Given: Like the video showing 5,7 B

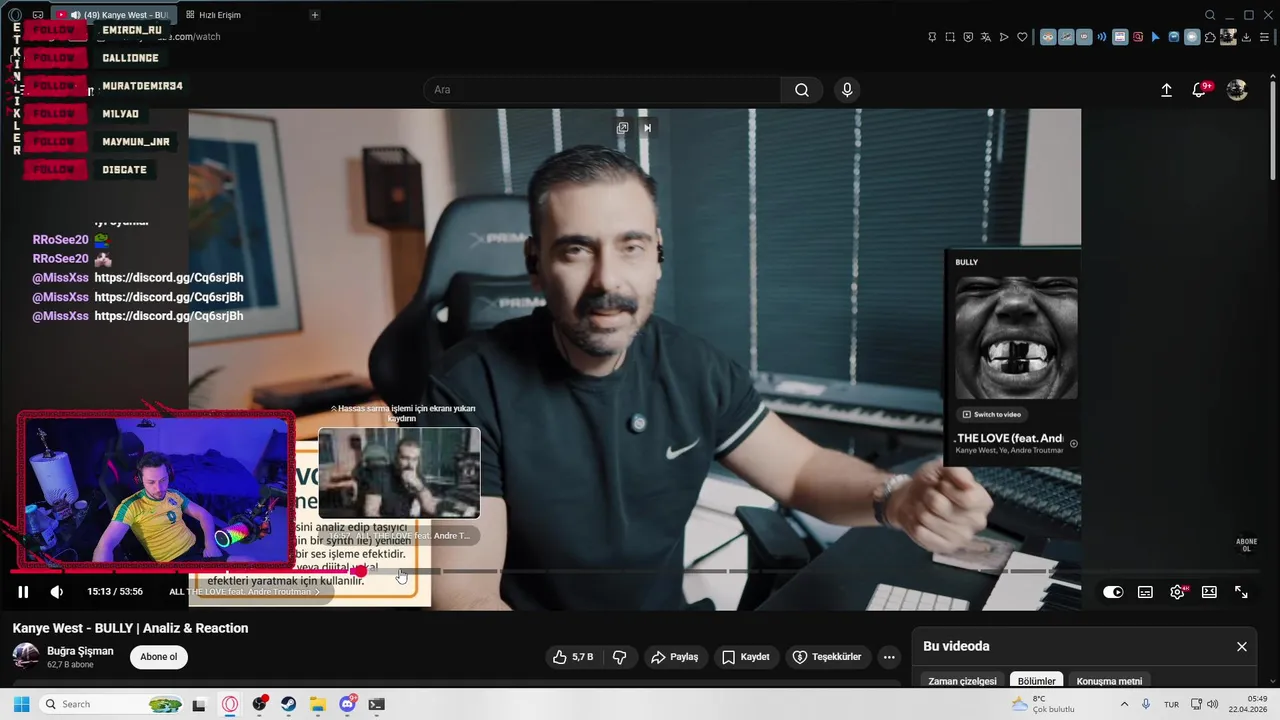Looking at the screenshot, I should pos(574,657).
